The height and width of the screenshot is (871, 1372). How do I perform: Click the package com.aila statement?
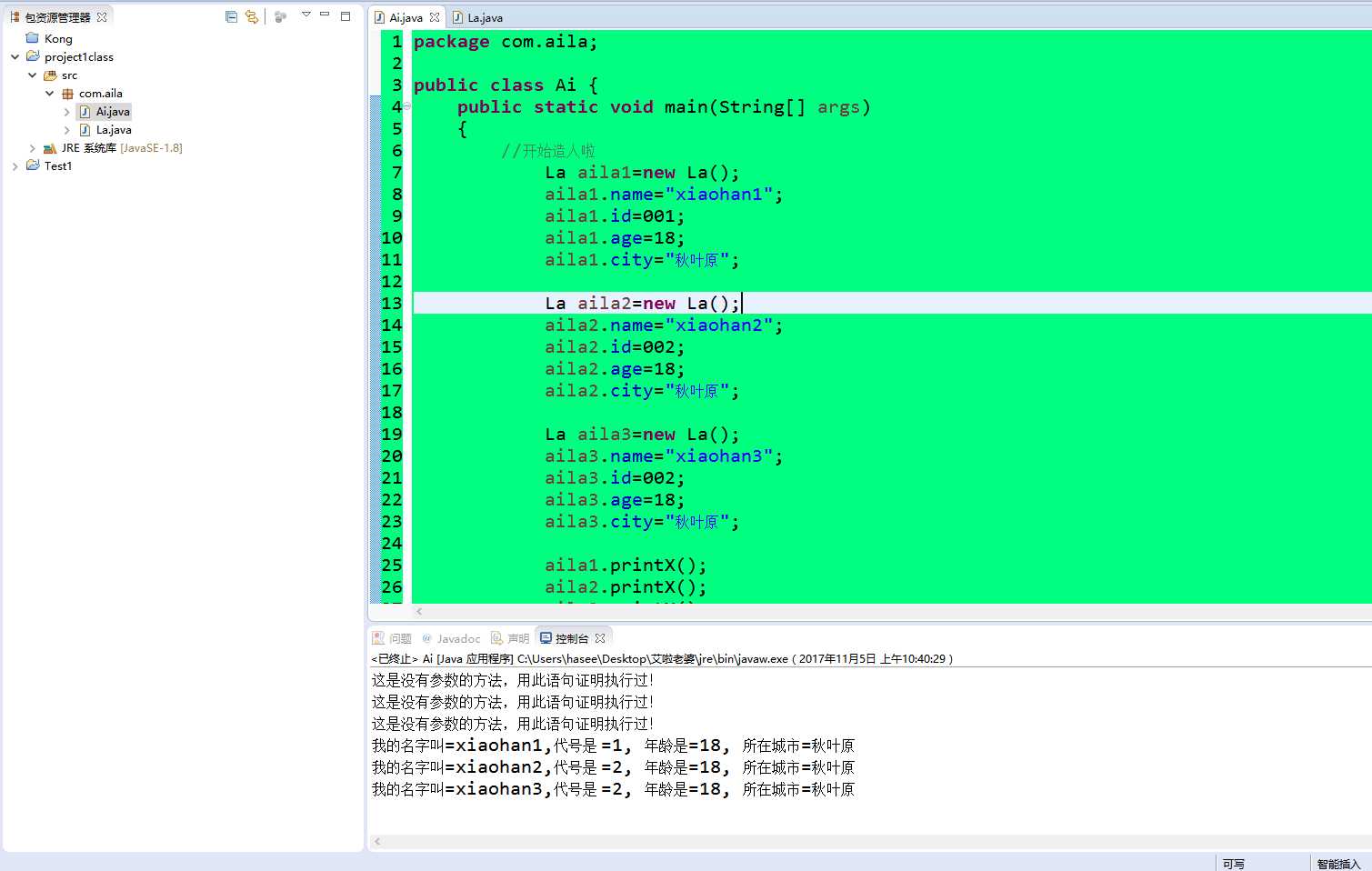pos(506,41)
